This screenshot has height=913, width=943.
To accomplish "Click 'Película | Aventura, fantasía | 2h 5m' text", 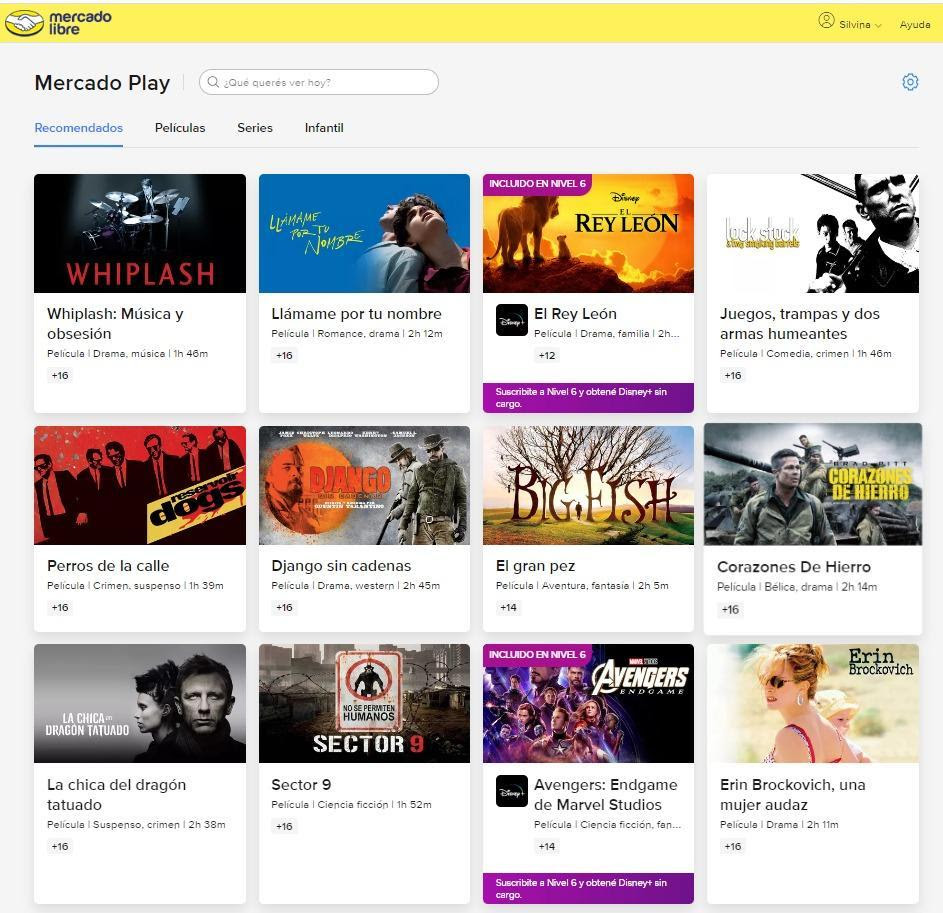I will click(x=582, y=585).
